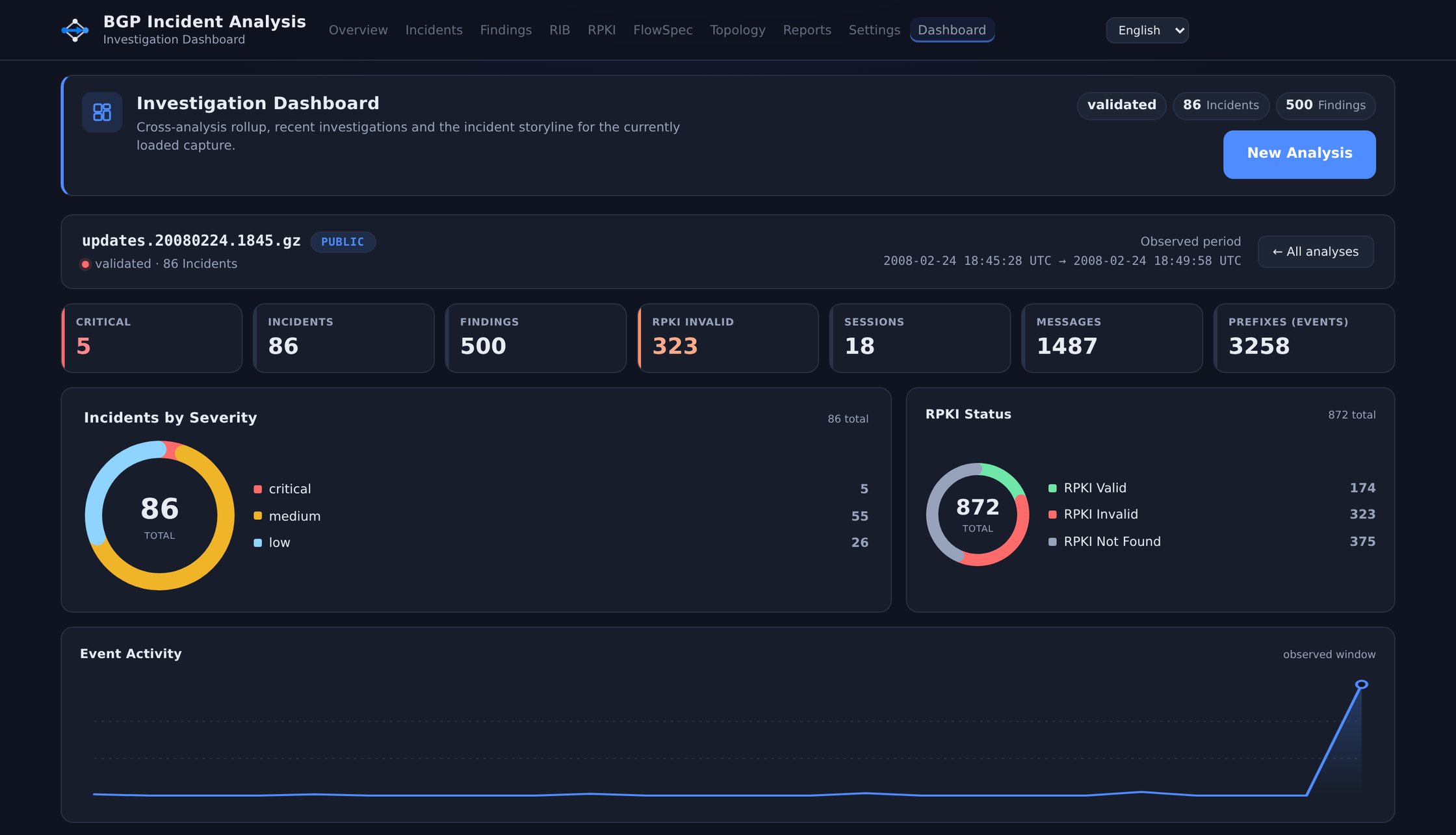Open the Reports tab
The image size is (1456, 835).
807,30
